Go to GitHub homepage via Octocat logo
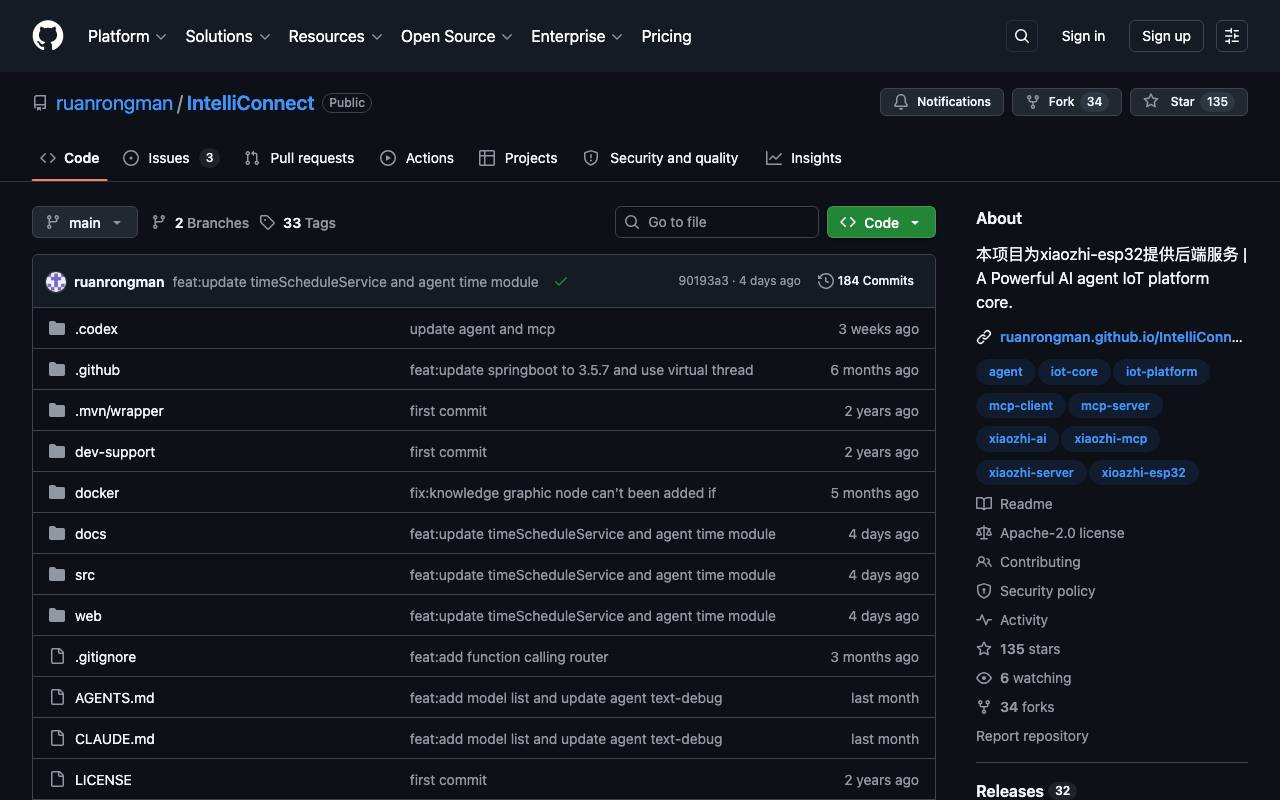The width and height of the screenshot is (1280, 800). (48, 36)
